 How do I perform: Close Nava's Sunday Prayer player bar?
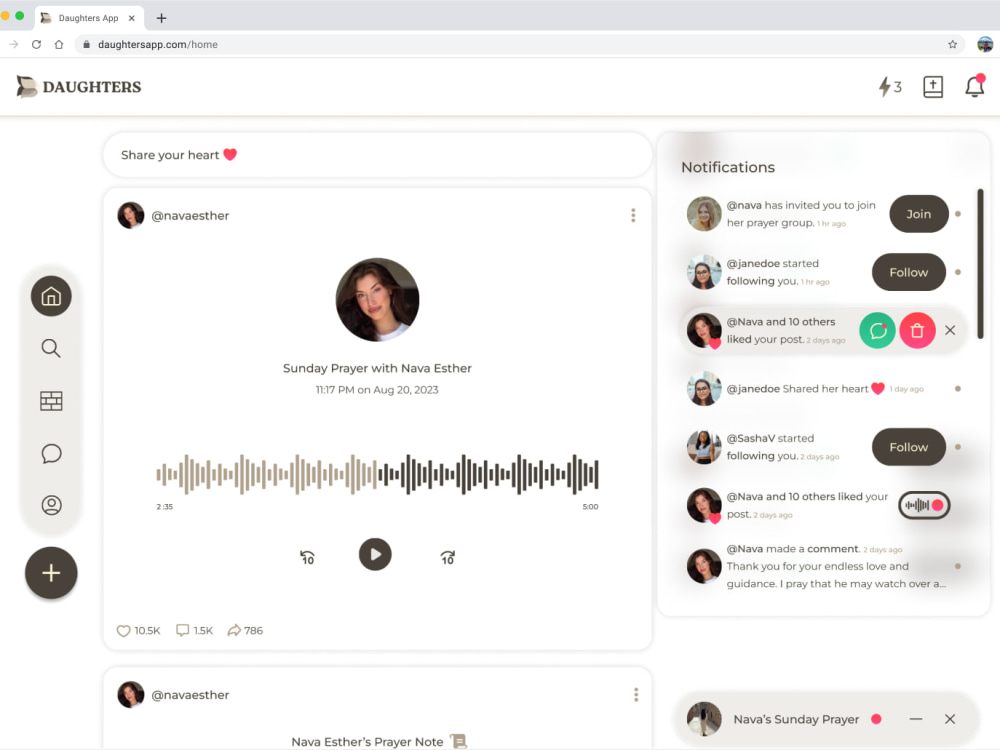tap(950, 719)
